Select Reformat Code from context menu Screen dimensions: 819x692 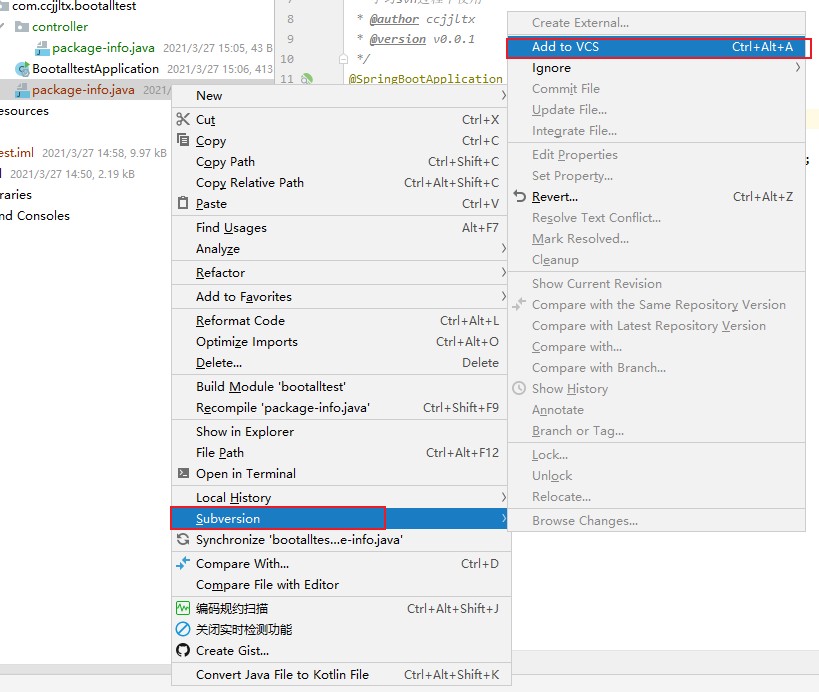(240, 321)
